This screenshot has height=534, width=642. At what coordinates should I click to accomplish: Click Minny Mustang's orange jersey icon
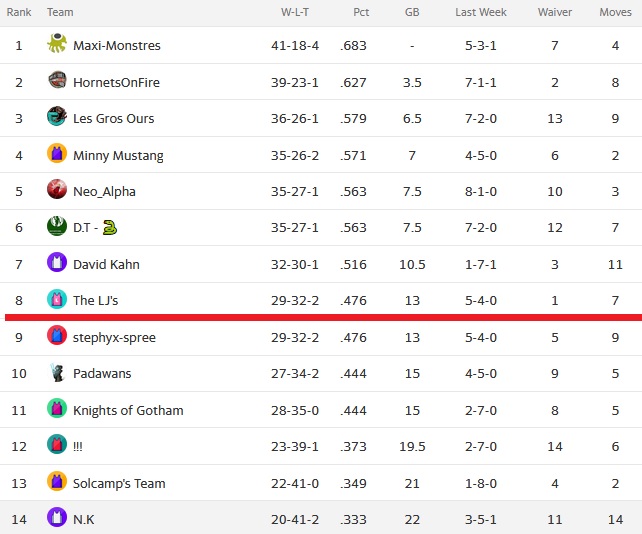click(x=57, y=153)
